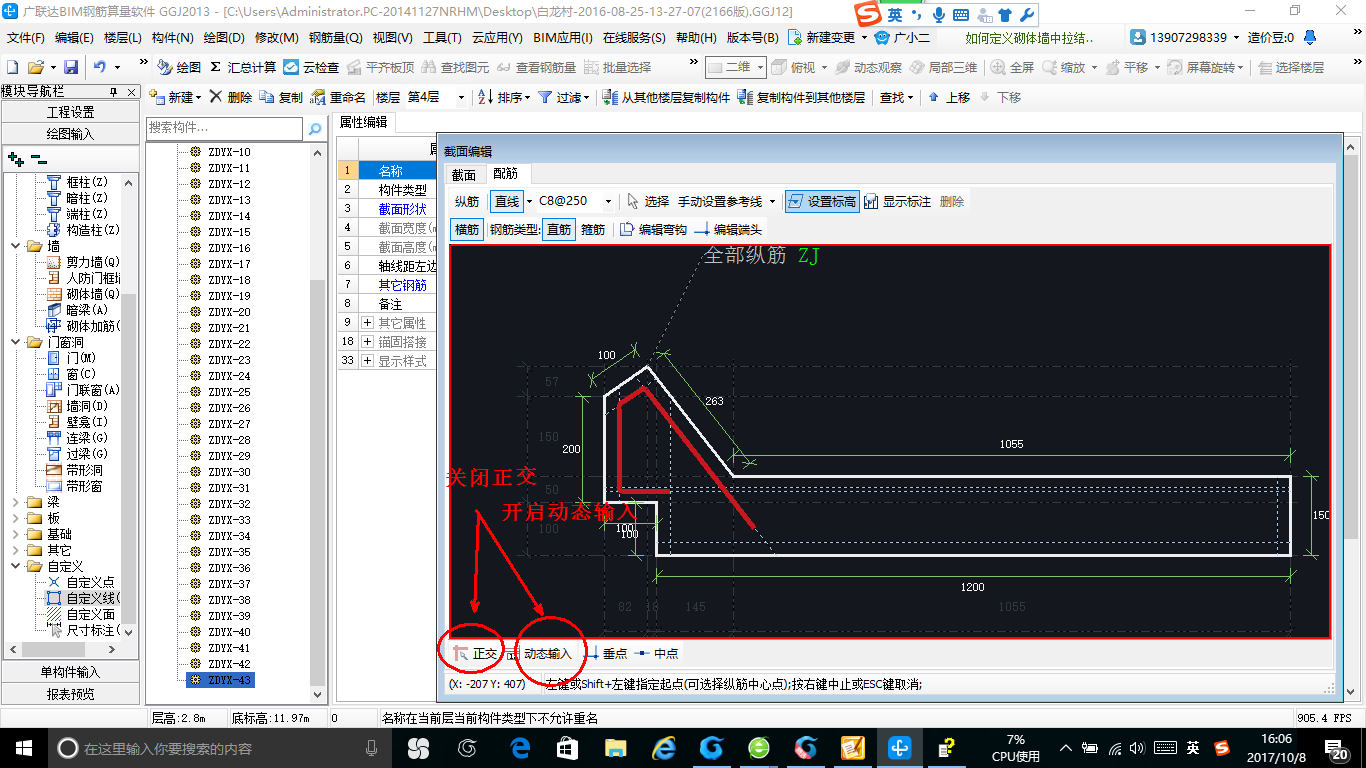Click 显示标注 show annotation tool
Image resolution: width=1366 pixels, height=768 pixels.
897,201
